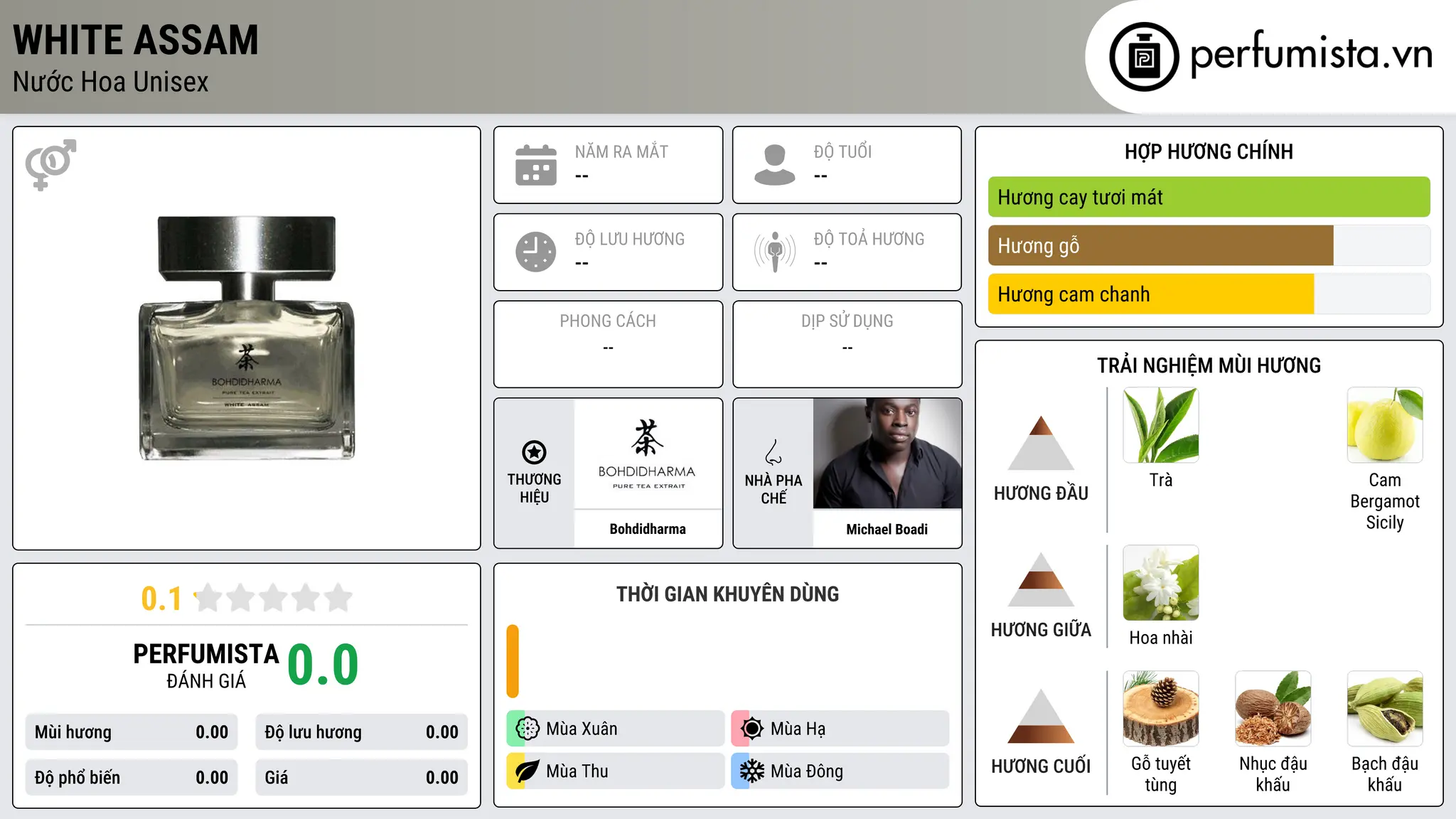Click the Độ lưu hương score row

pyautogui.click(x=361, y=732)
